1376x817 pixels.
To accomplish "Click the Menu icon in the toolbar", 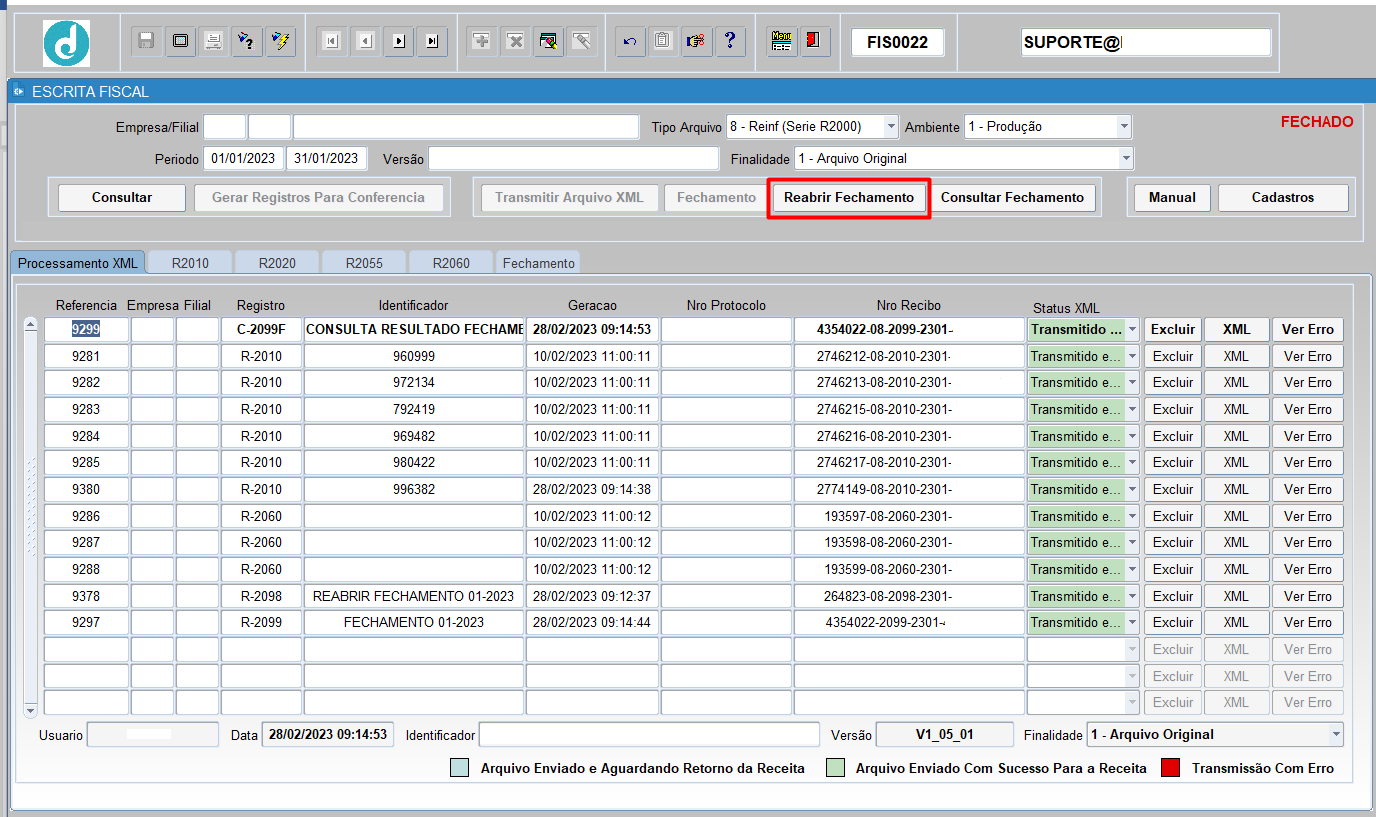I will pyautogui.click(x=782, y=42).
